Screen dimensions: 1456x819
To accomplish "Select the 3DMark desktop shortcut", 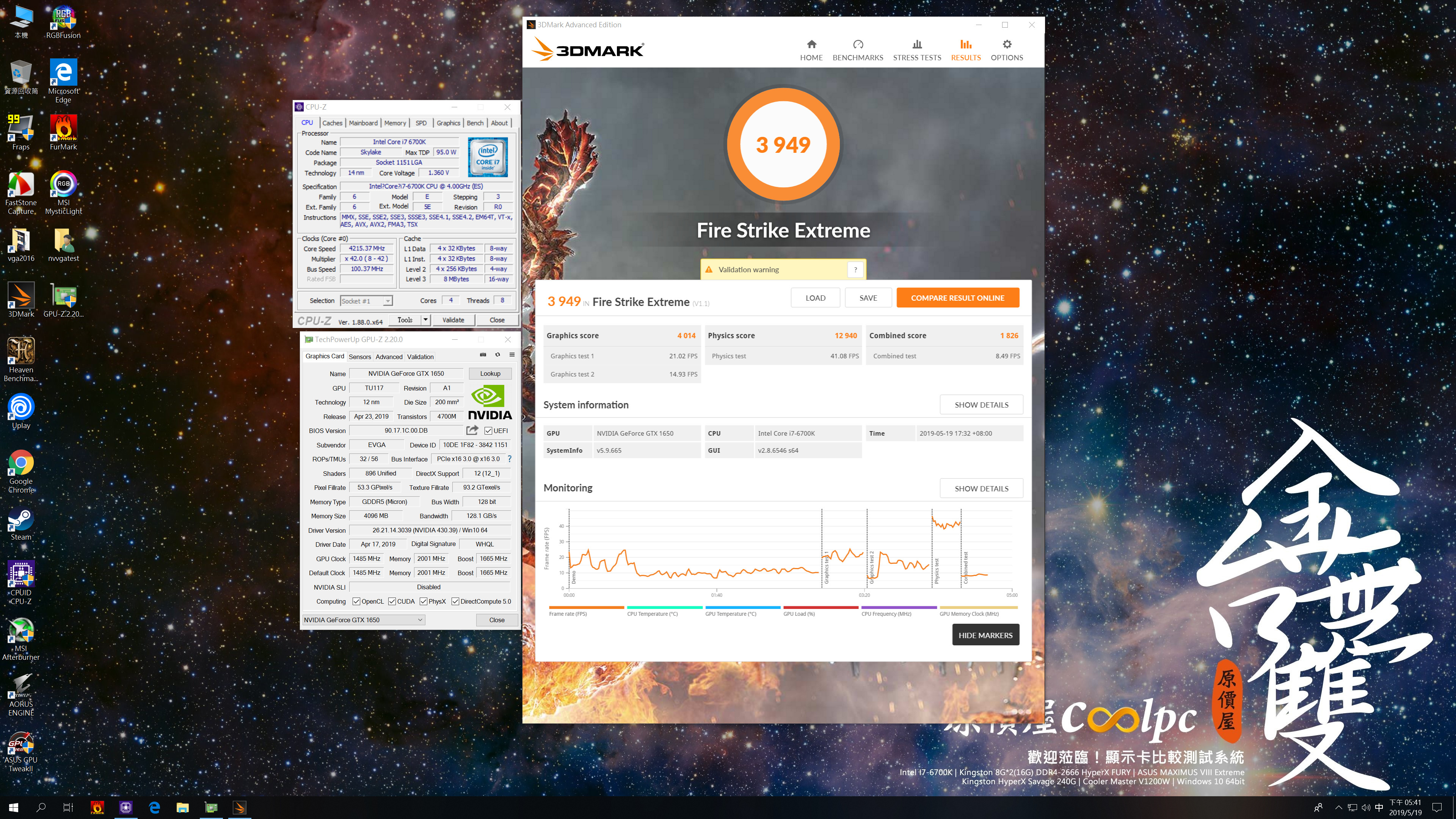I will pos(21,300).
